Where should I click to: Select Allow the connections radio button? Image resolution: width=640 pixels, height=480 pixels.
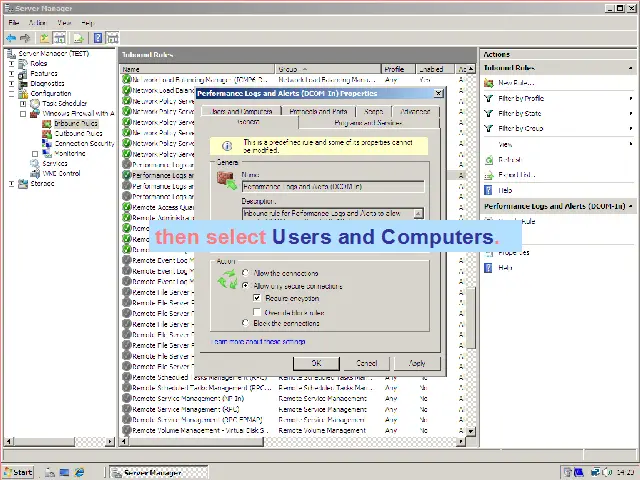coord(245,273)
